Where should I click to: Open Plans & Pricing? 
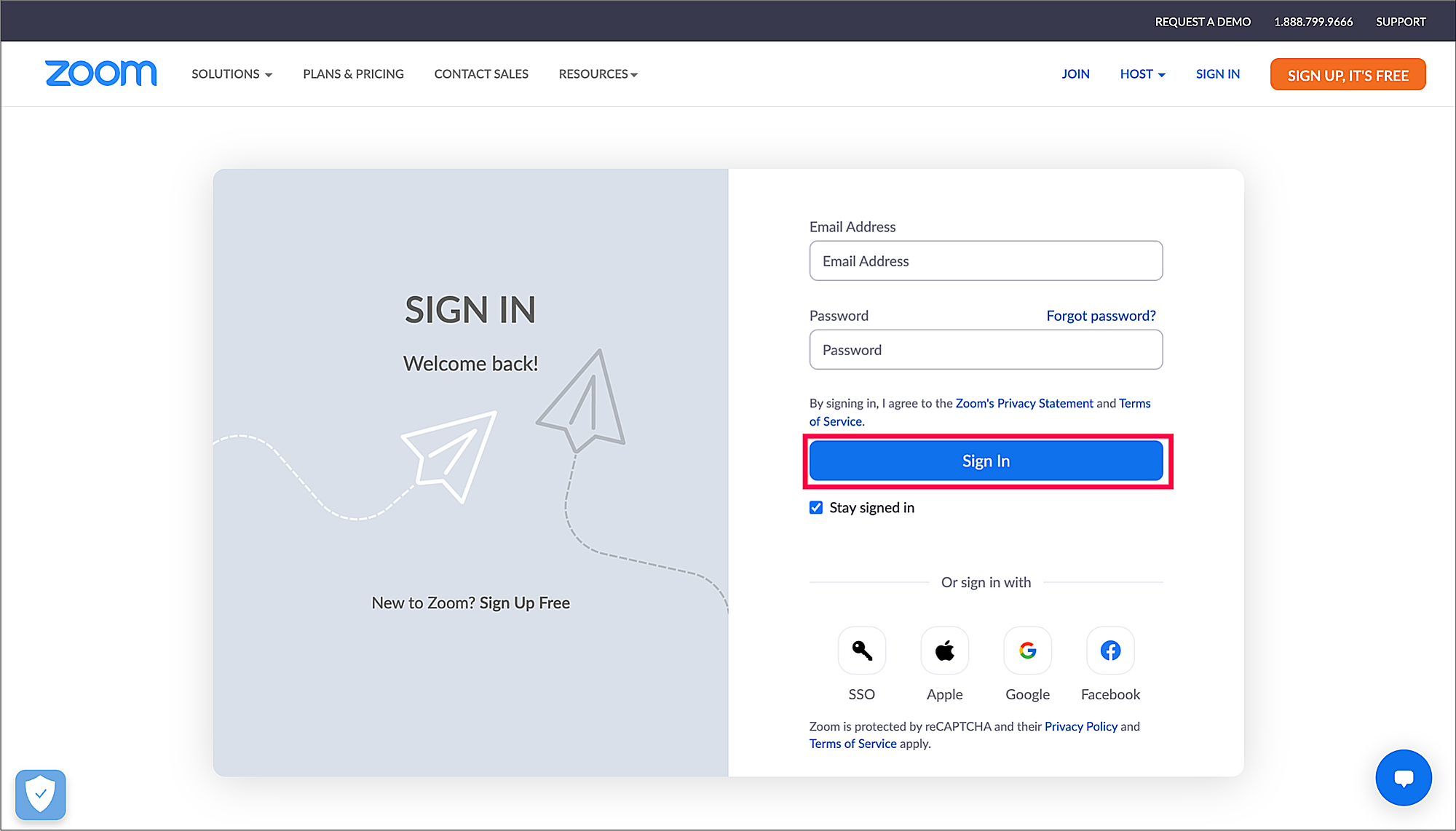pos(353,74)
